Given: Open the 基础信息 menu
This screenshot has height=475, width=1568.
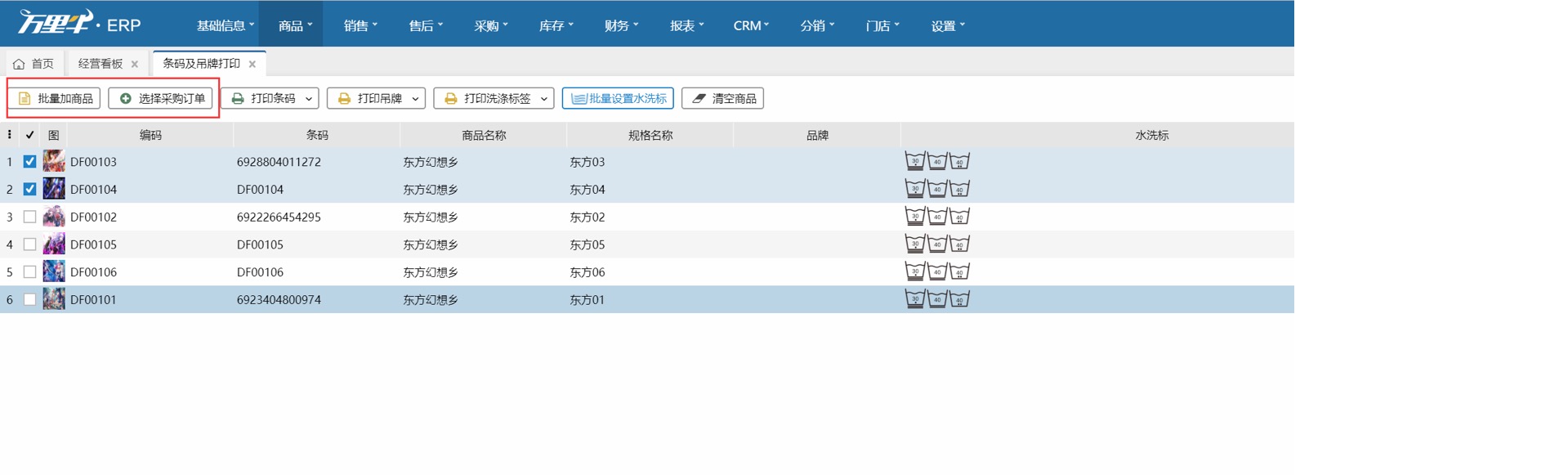Looking at the screenshot, I should coord(226,25).
